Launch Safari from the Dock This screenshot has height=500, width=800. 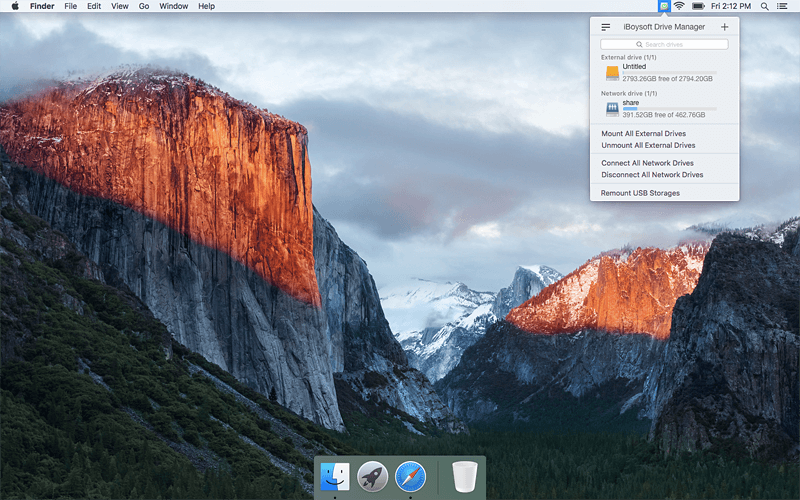(410, 476)
